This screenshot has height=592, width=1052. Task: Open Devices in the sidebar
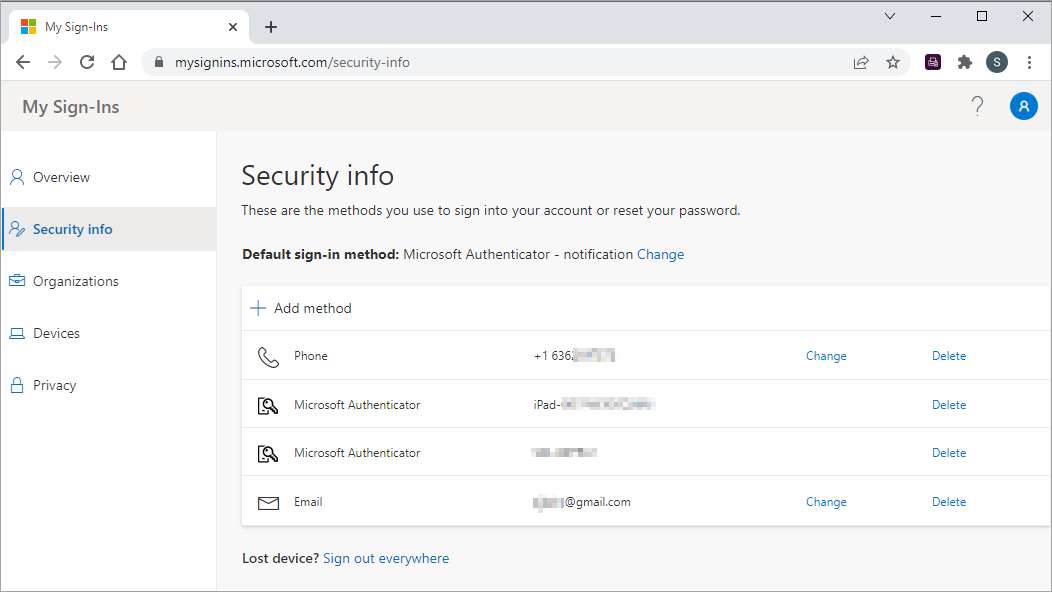(109, 333)
